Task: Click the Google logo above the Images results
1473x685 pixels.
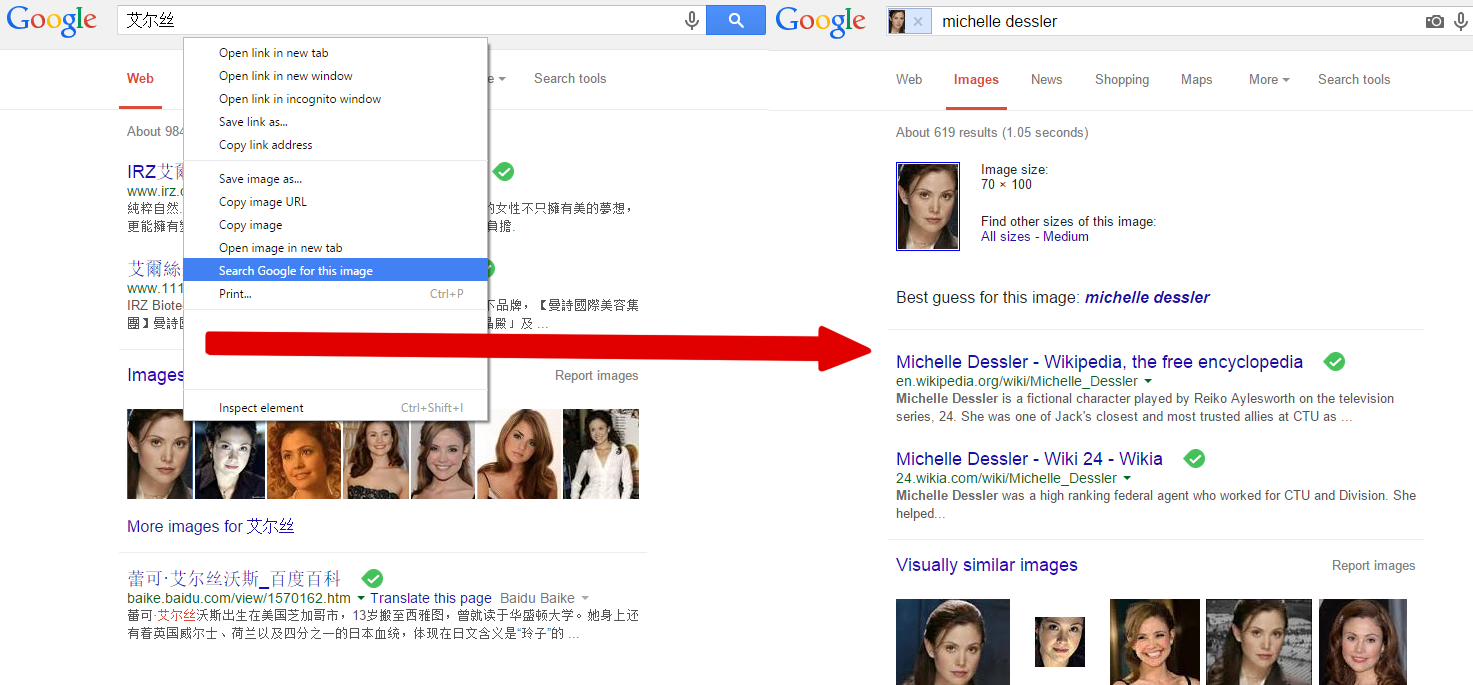Action: coord(821,21)
